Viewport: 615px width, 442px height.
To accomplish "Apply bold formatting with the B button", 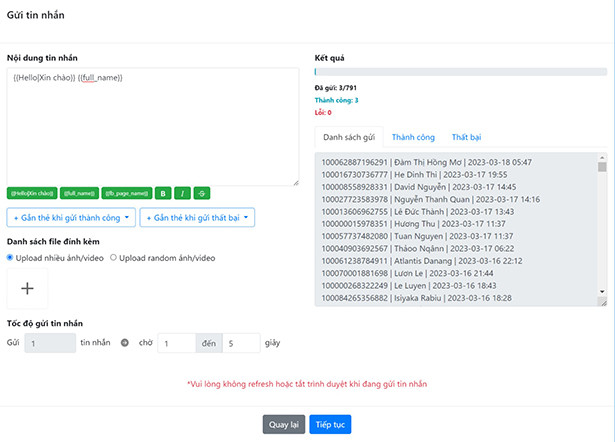I will tap(163, 193).
